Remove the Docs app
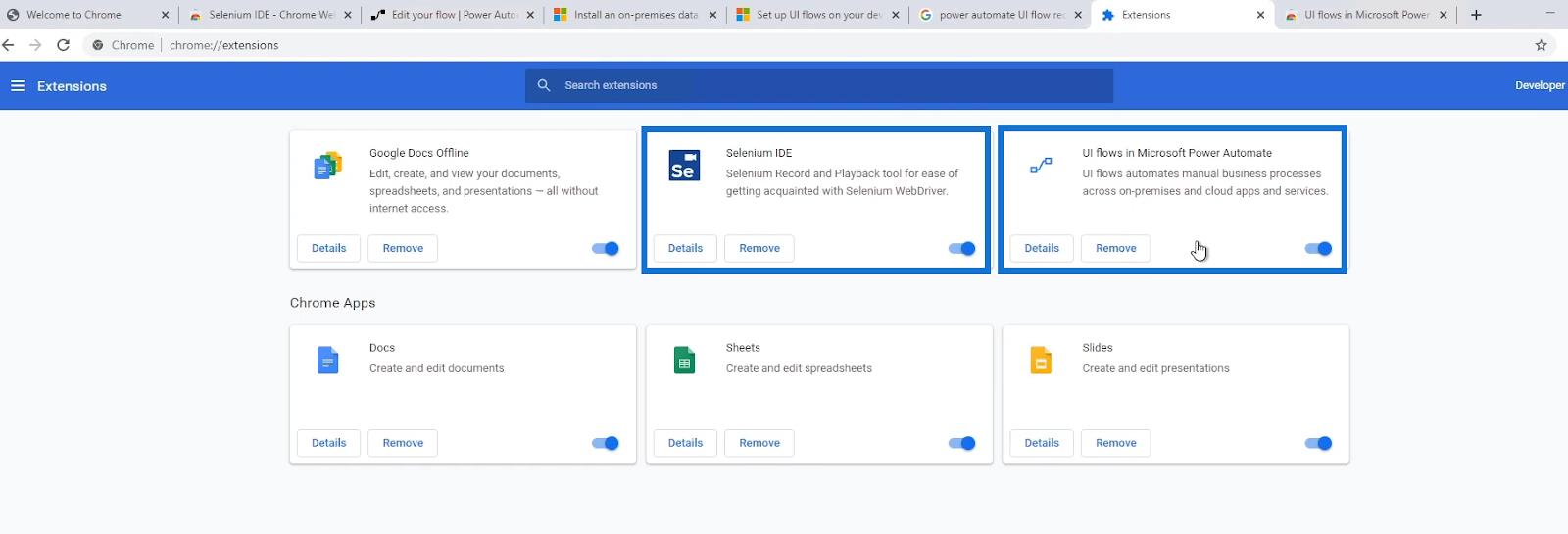This screenshot has height=534, width=1568. (403, 443)
